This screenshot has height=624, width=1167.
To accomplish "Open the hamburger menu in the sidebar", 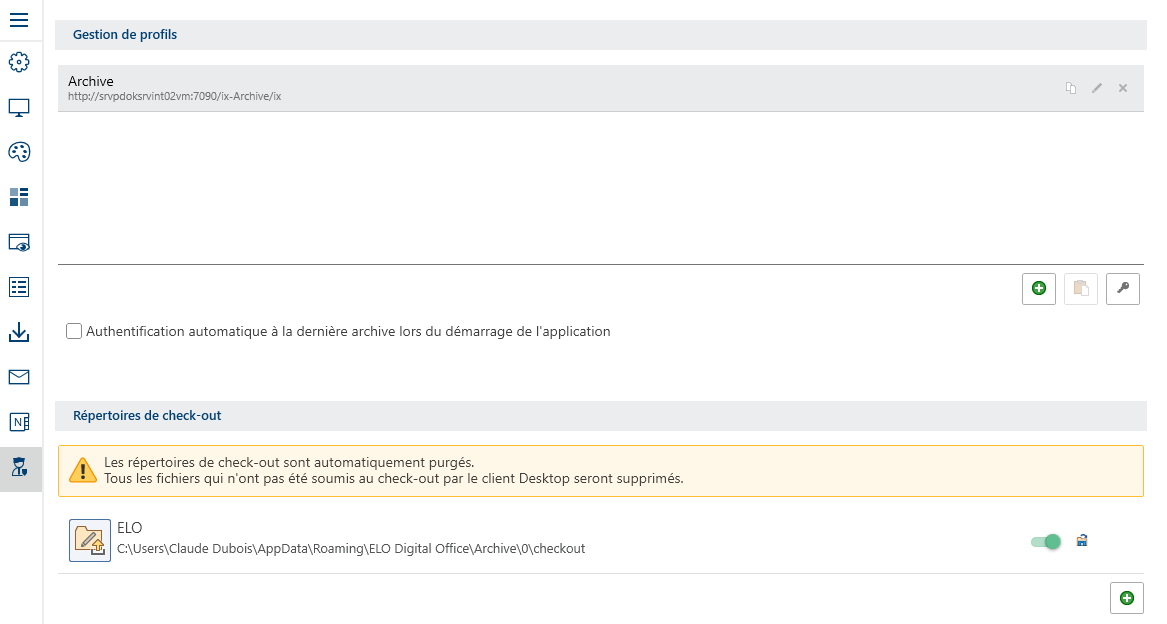I will click(19, 18).
